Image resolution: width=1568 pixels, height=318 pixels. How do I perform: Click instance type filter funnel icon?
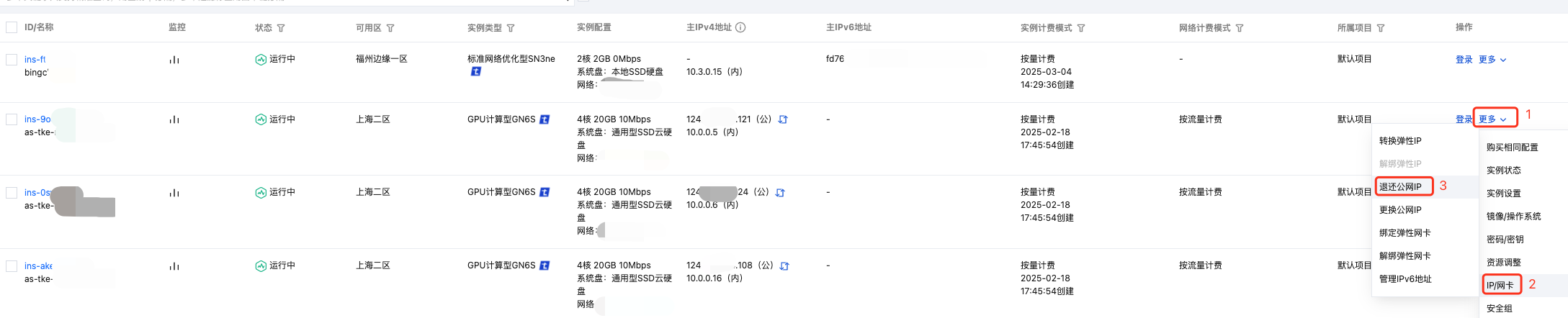pyautogui.click(x=511, y=28)
